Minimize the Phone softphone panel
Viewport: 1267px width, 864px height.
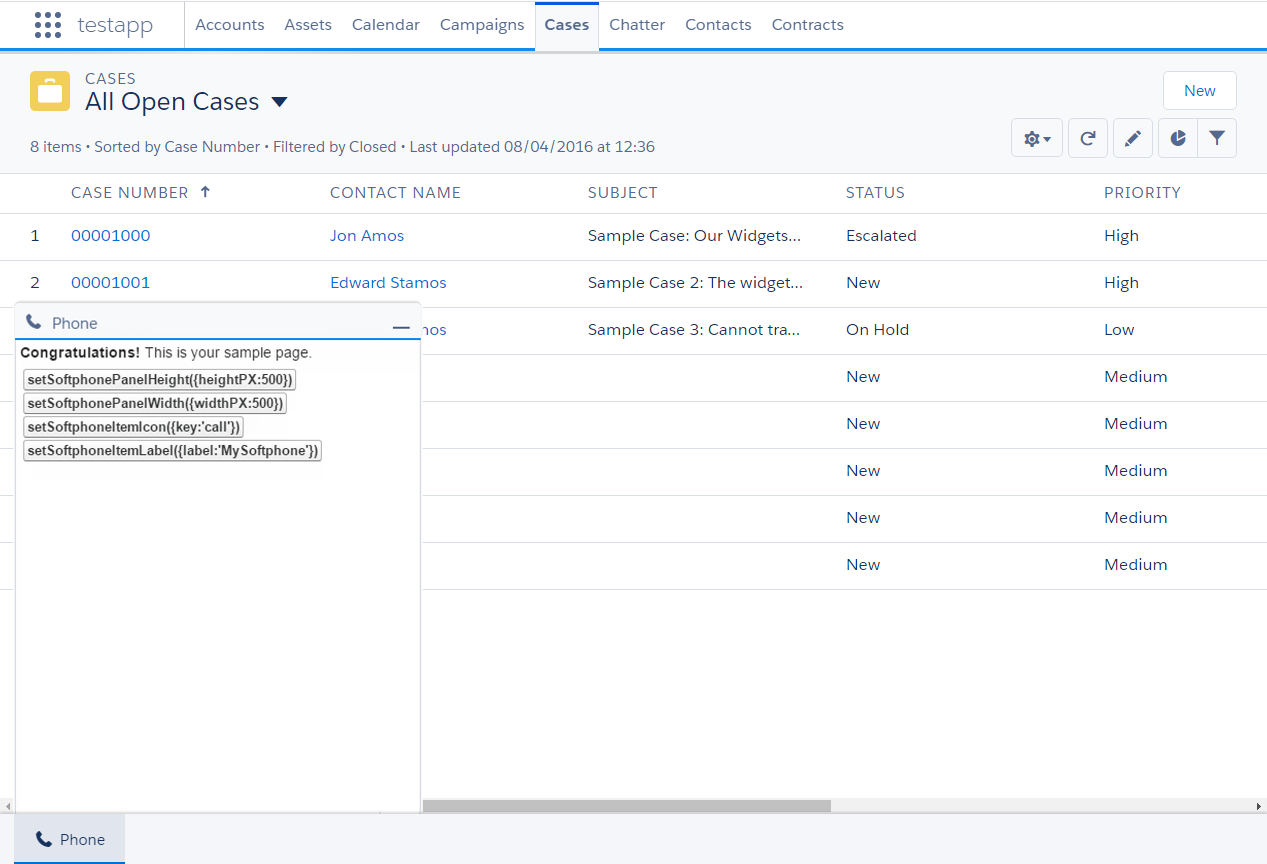pos(401,324)
